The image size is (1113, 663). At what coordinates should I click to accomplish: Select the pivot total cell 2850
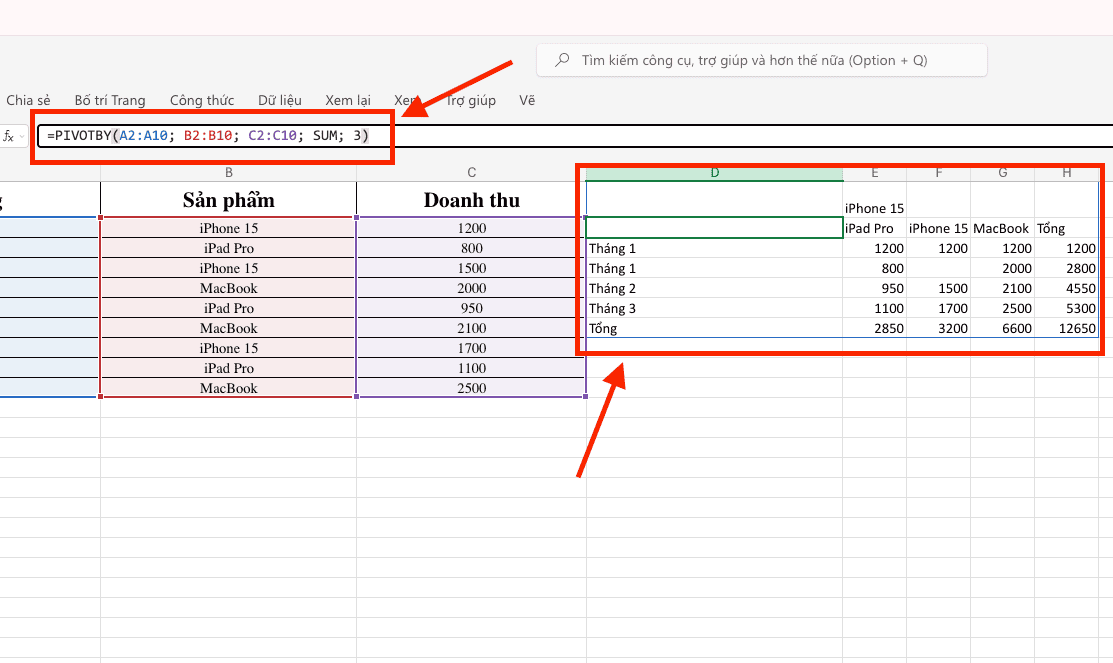[x=874, y=328]
